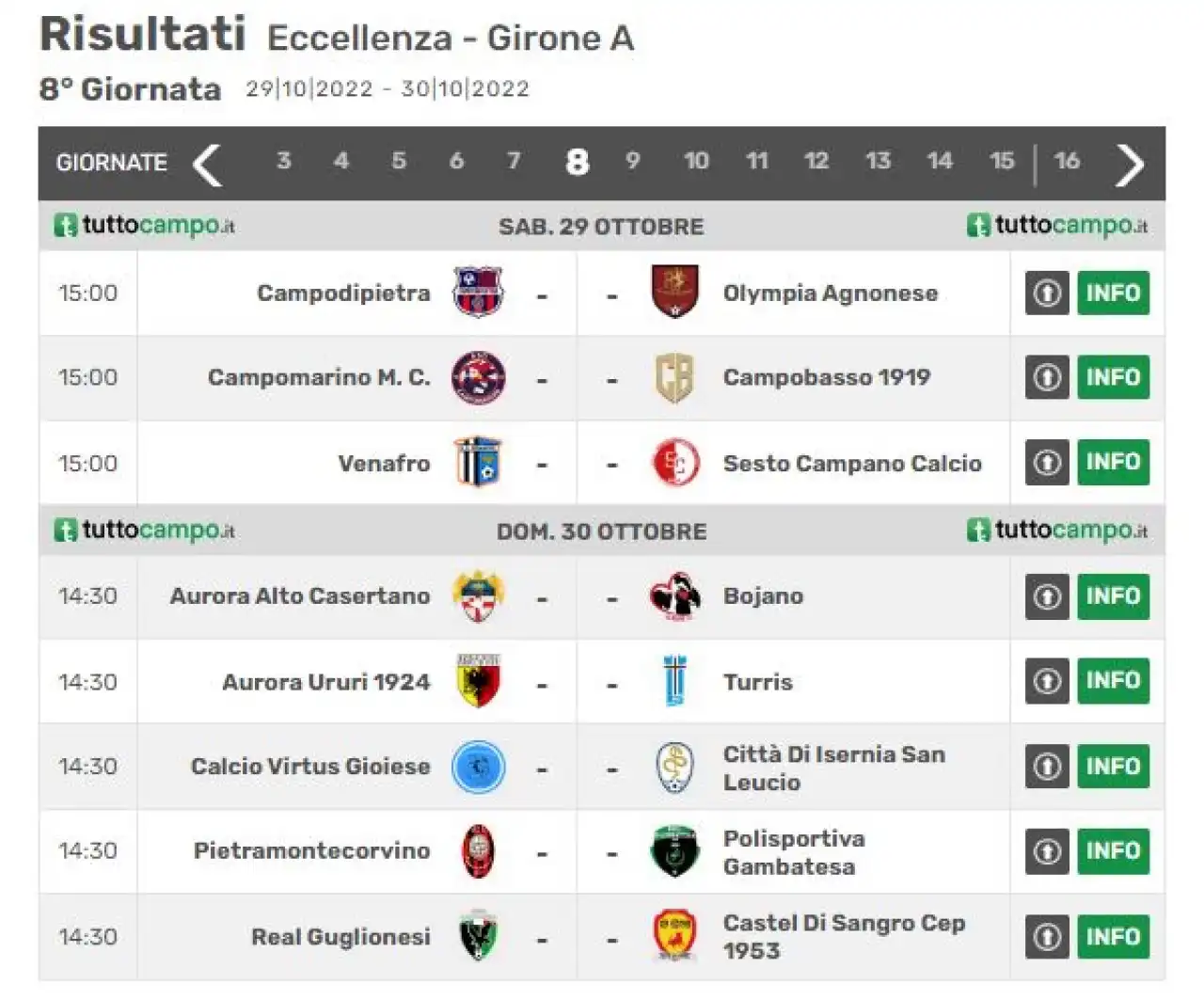The image size is (1204, 999).
Task: Click the Olympia Agnonese team crest
Action: tap(674, 293)
